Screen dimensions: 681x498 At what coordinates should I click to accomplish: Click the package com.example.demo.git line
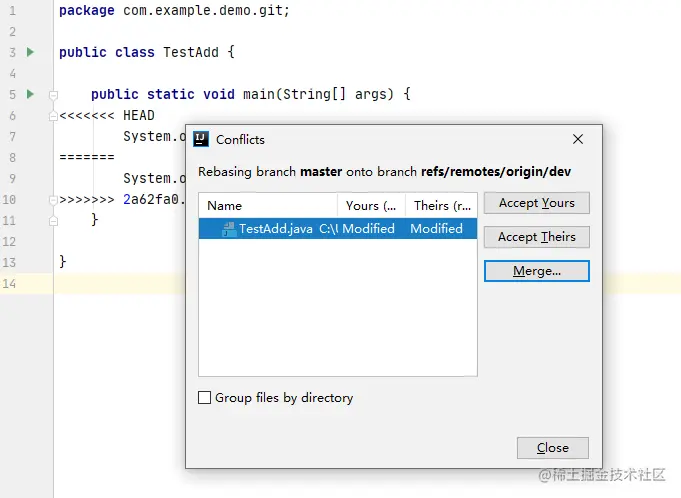pyautogui.click(x=174, y=10)
